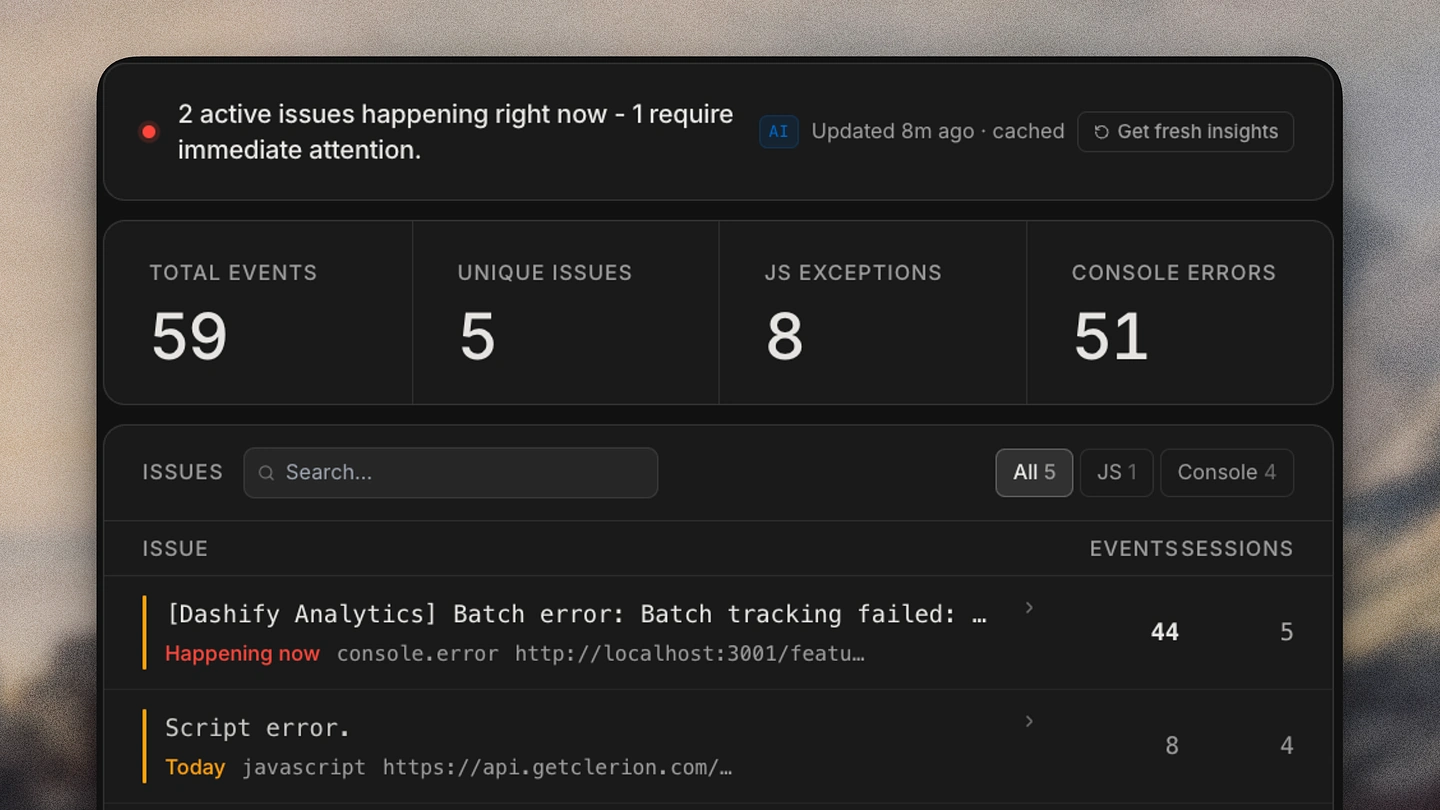Select the Console 4 filter tab
This screenshot has width=1440, height=810.
coord(1226,473)
